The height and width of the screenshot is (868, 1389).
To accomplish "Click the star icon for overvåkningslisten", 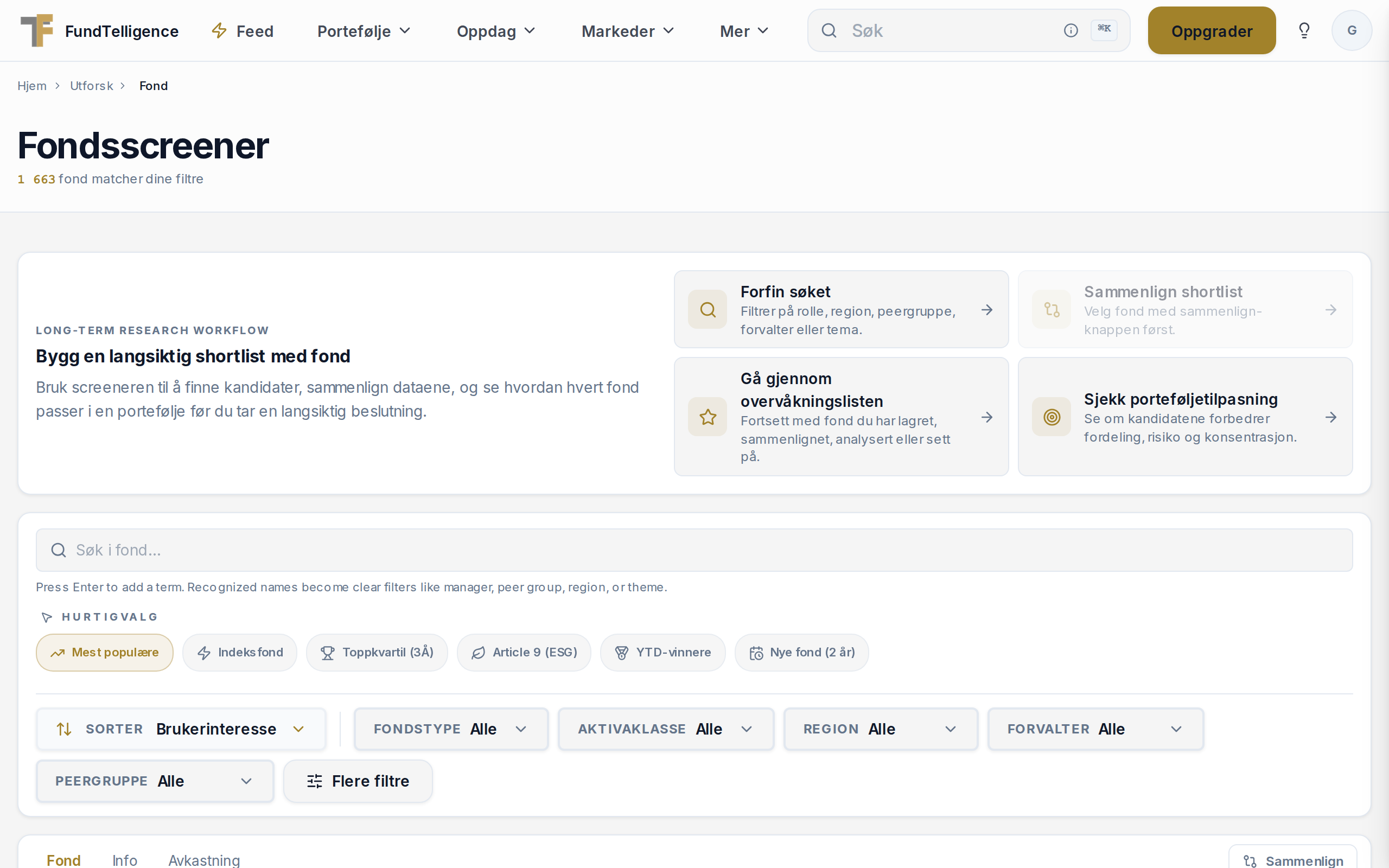I will click(x=708, y=417).
